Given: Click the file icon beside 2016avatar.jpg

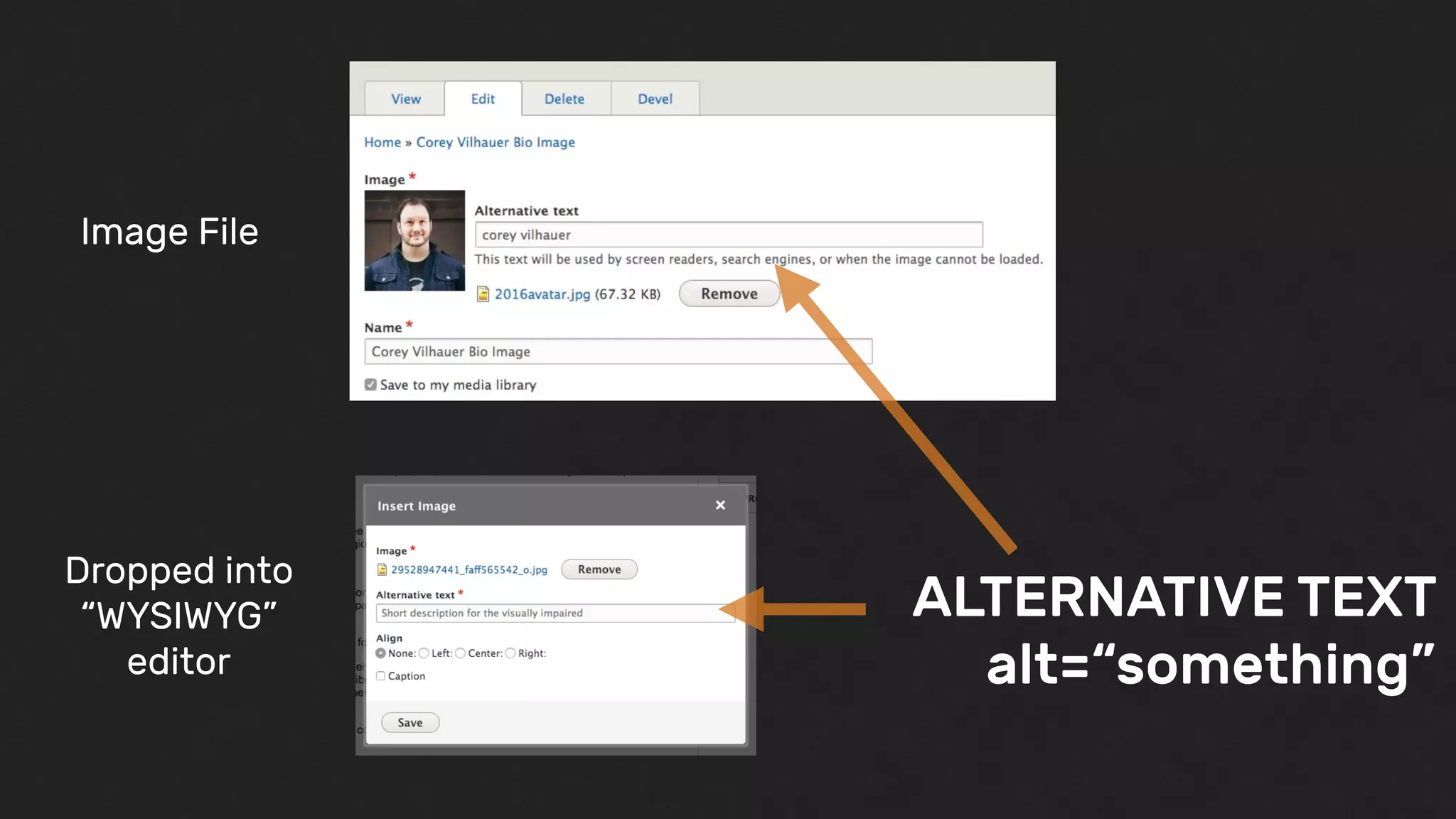Looking at the screenshot, I should pyautogui.click(x=483, y=294).
